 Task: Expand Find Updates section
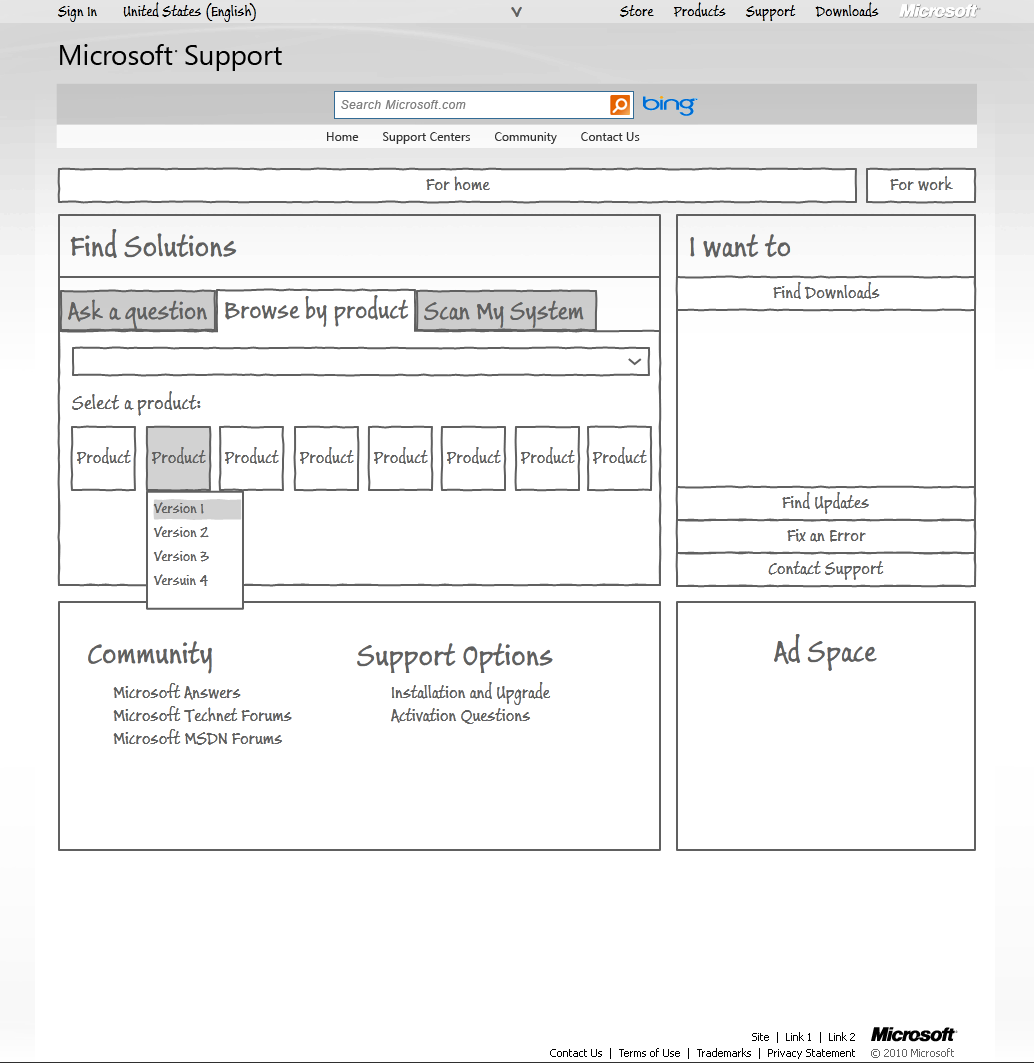pos(826,503)
